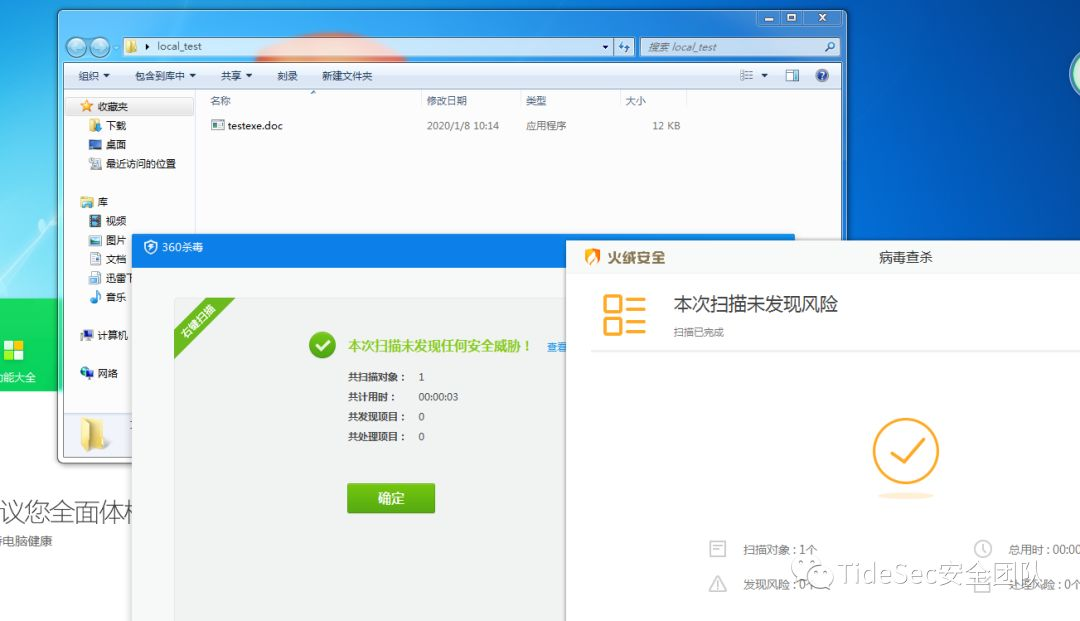Open 桌面 in the navigation pane
Screen dimensions: 1080x621
tap(116, 144)
